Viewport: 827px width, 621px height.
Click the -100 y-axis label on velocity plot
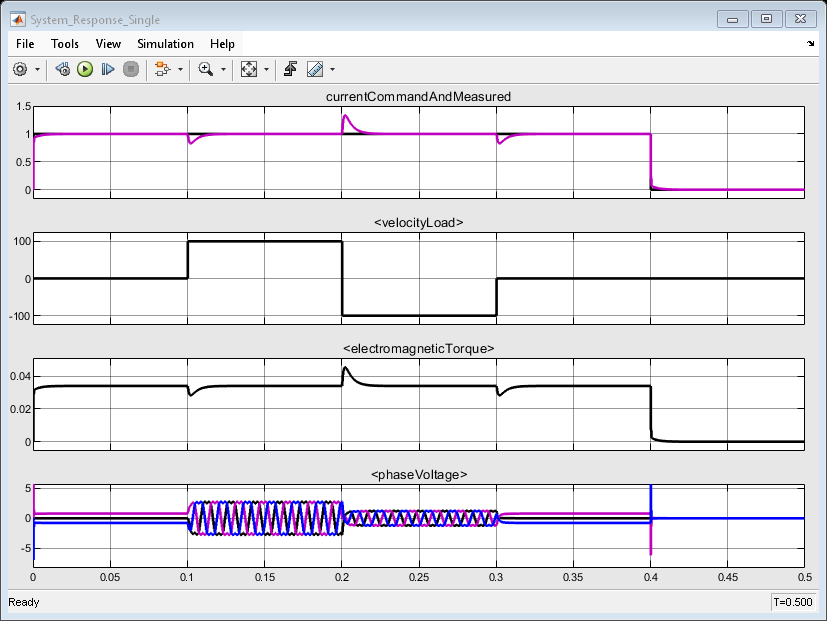(x=20, y=316)
